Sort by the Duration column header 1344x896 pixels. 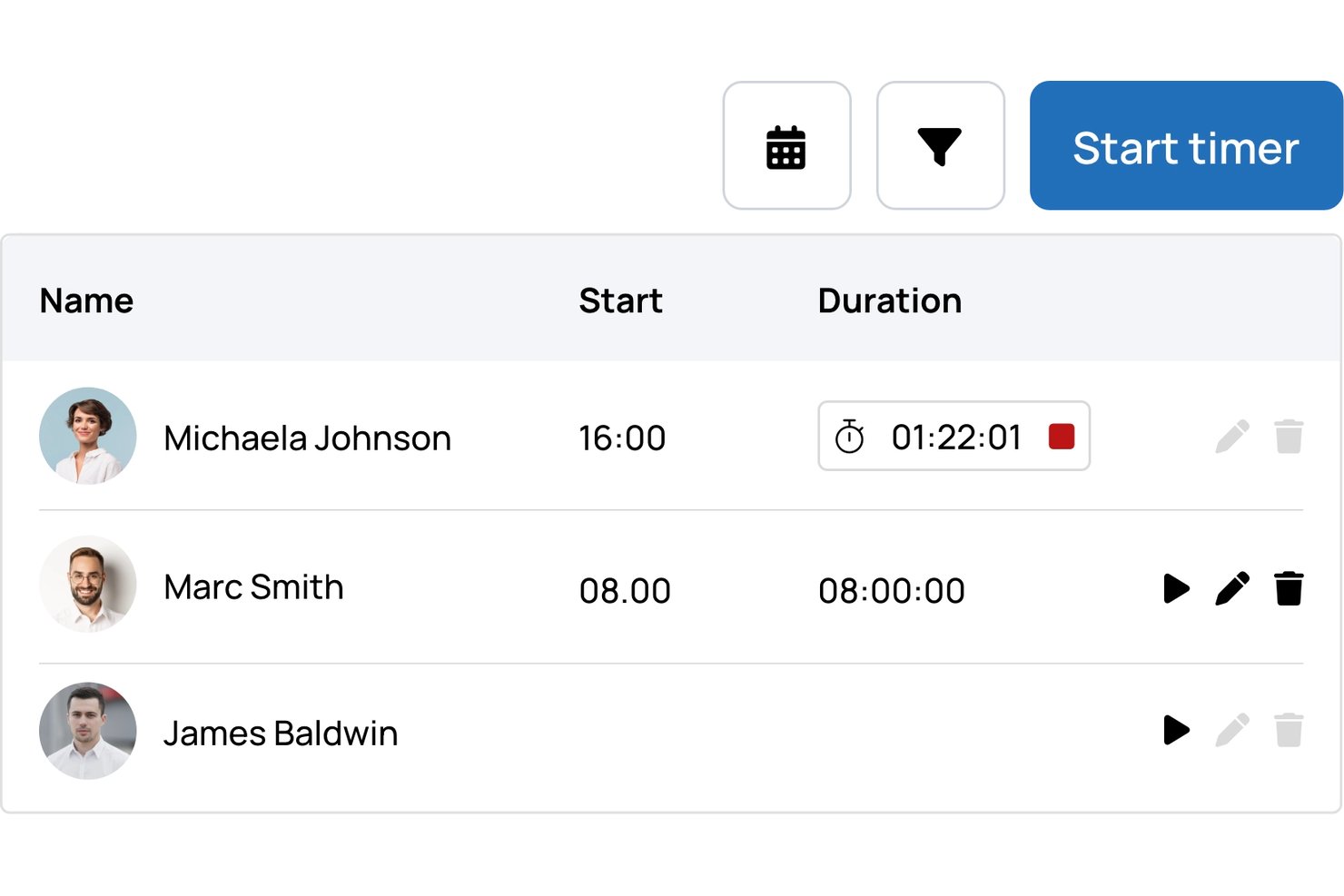pos(890,300)
